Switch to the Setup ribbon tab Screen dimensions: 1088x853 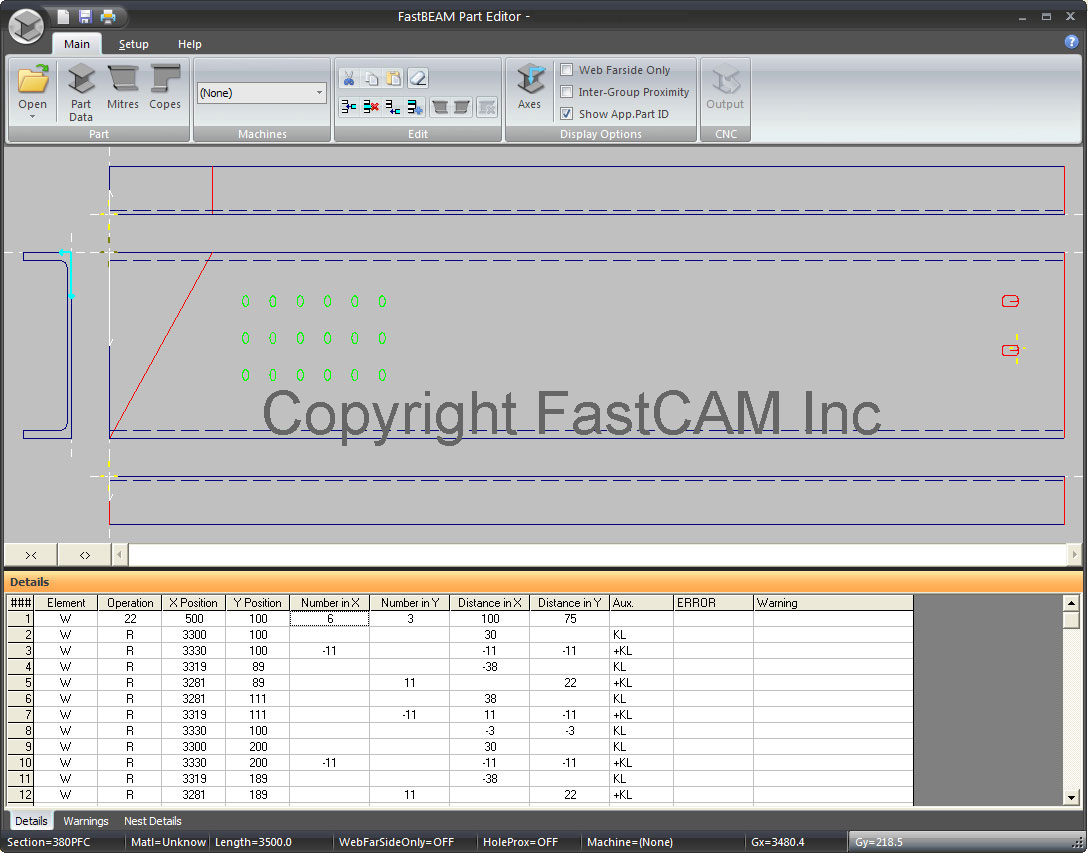pos(133,44)
